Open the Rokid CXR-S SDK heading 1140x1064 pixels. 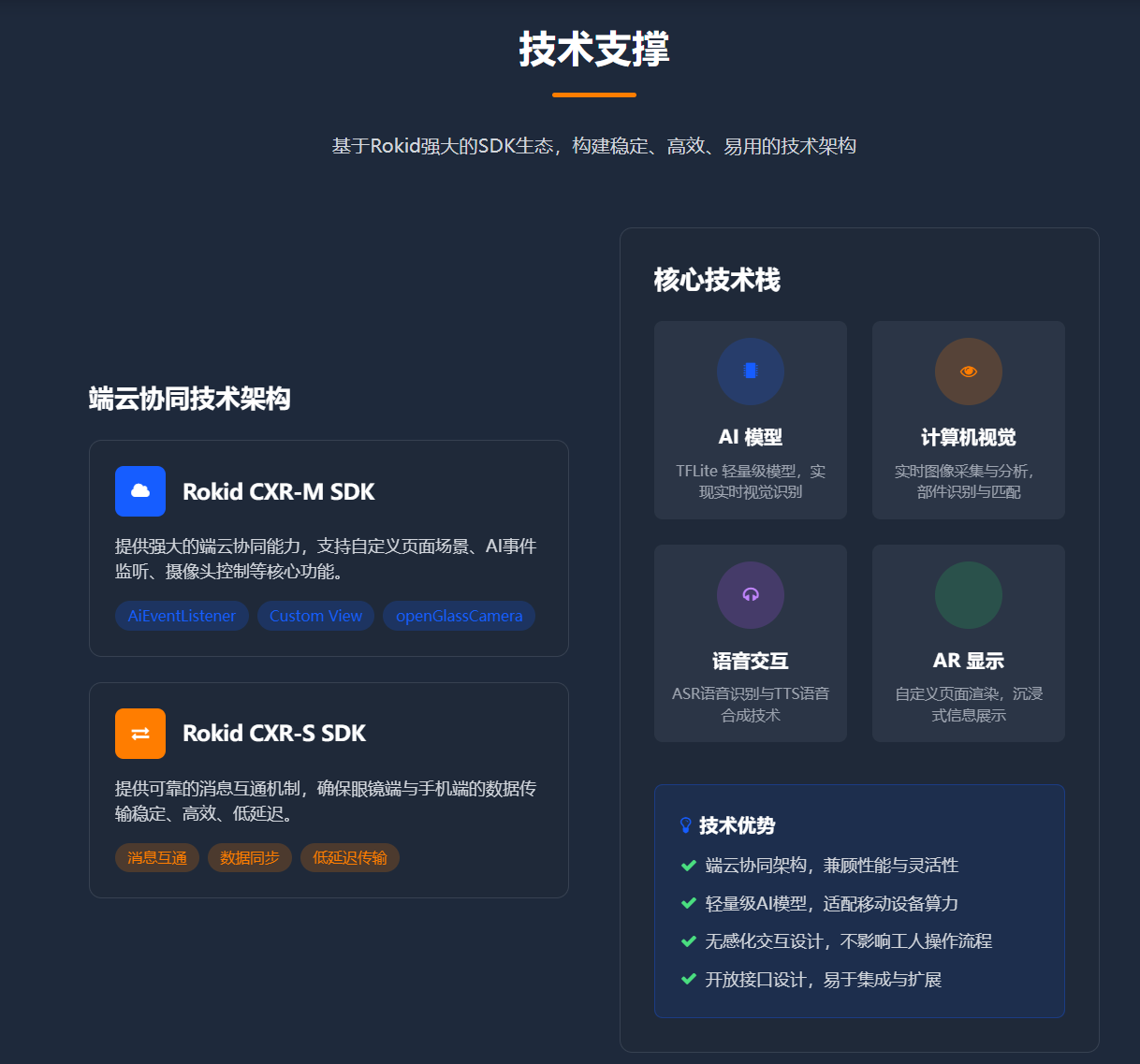coord(274,734)
